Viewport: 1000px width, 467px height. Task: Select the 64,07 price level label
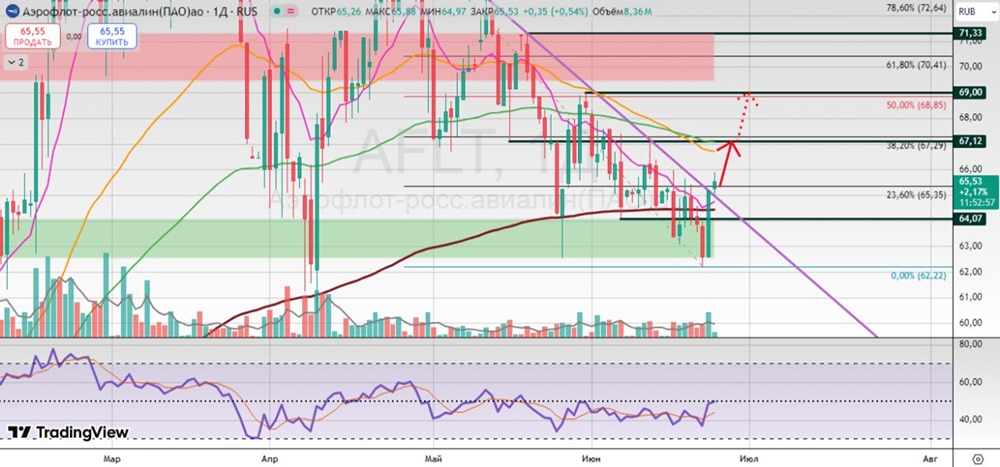point(970,218)
